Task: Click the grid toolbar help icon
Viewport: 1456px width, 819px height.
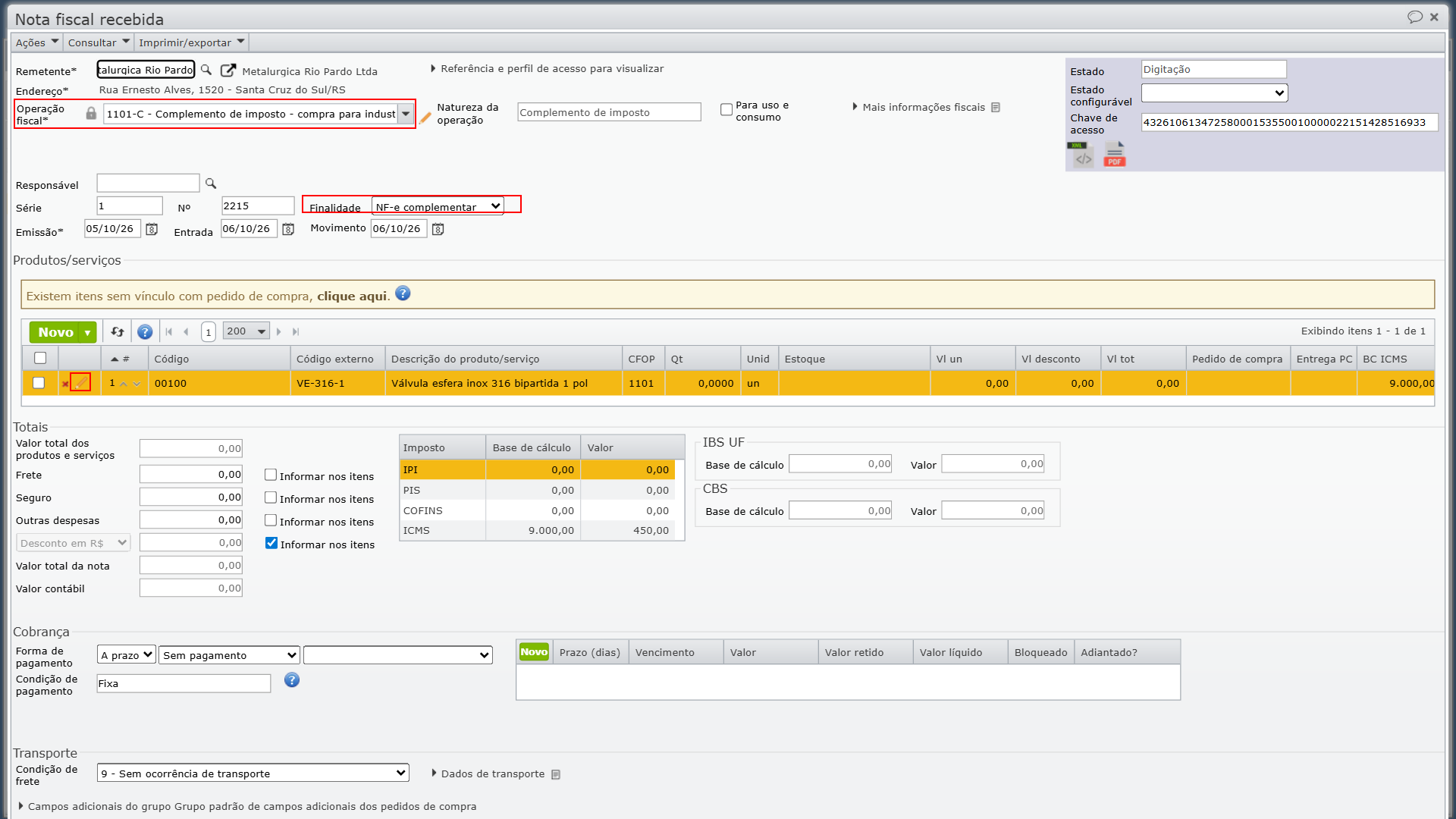Action: click(145, 331)
